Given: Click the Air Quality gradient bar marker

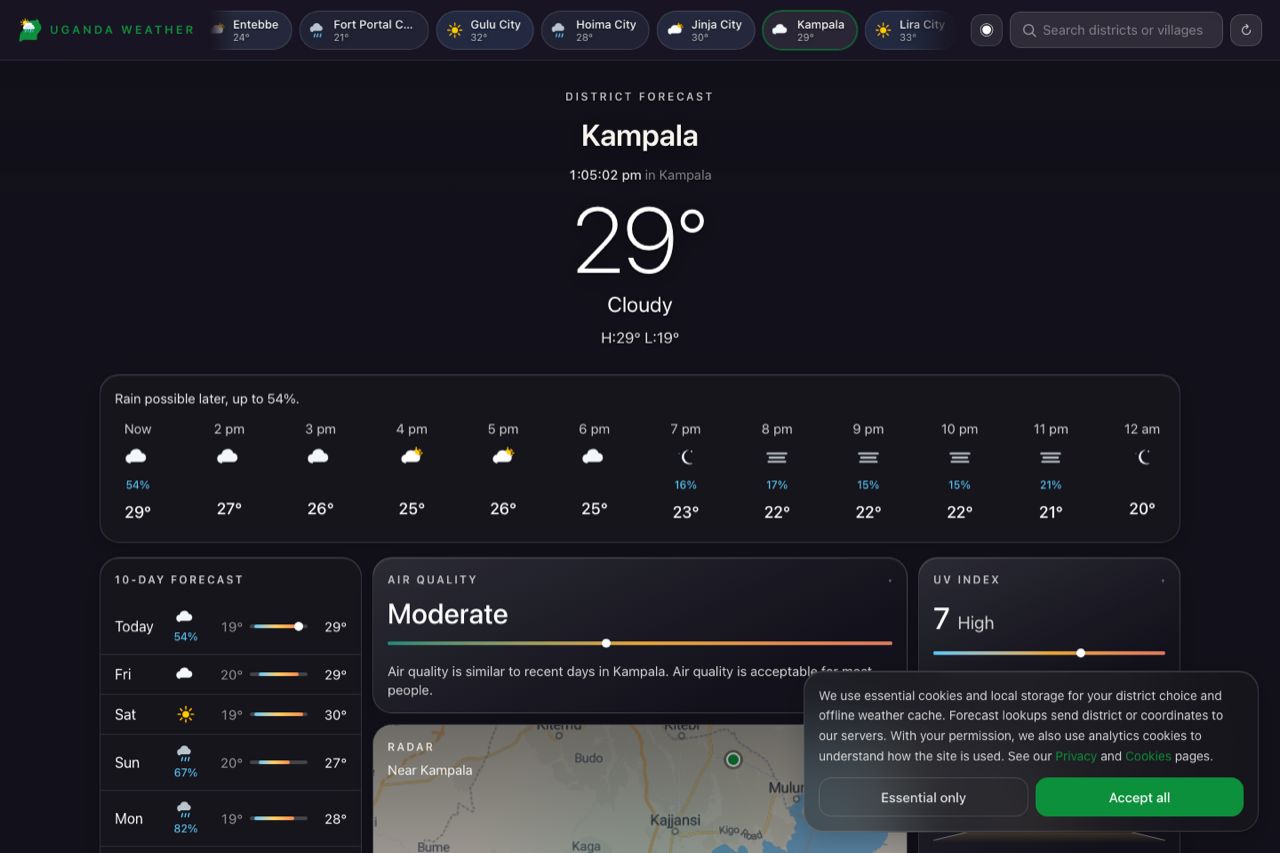Looking at the screenshot, I should 606,643.
